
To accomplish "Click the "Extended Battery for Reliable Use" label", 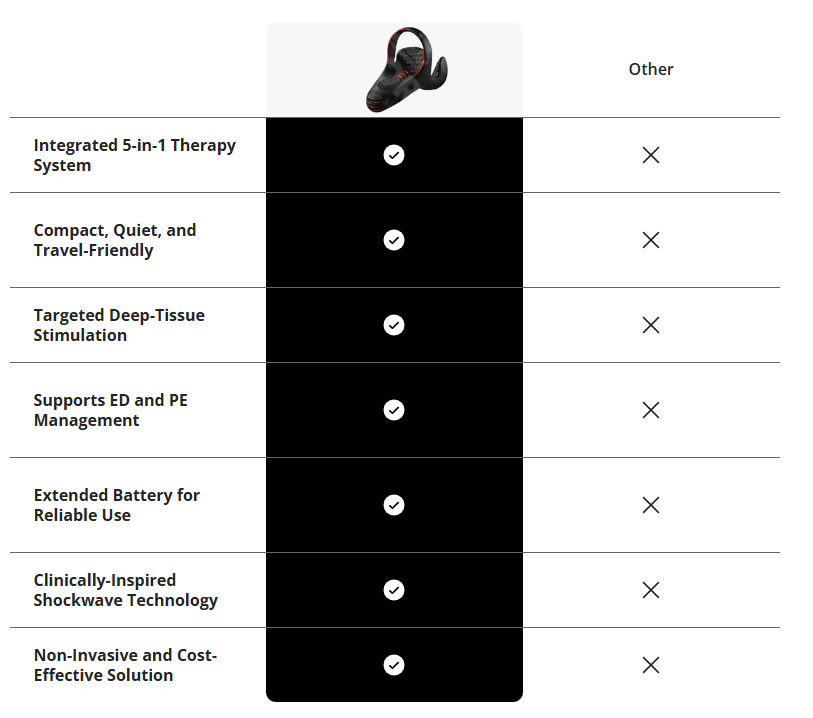I will pyautogui.click(x=116, y=505).
